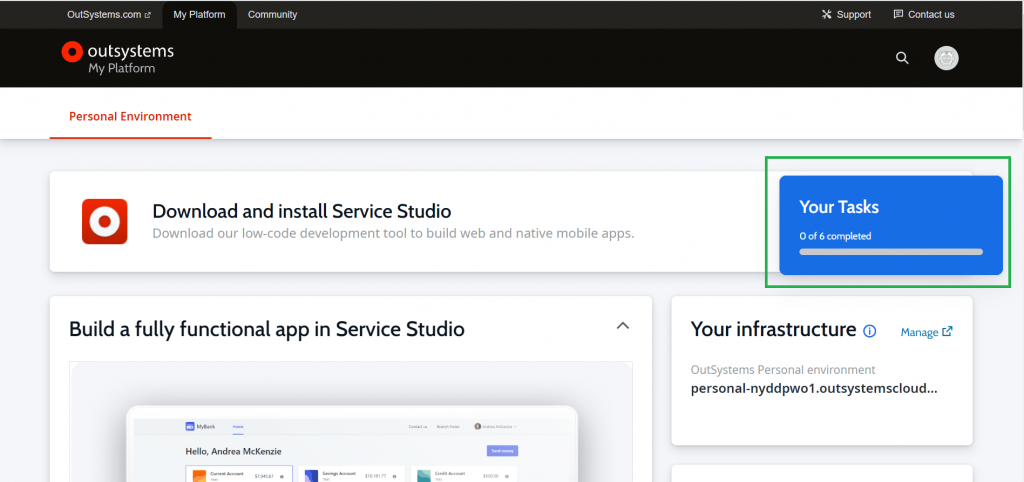Select the Personal Environment tab
The width and height of the screenshot is (1024, 482).
click(x=130, y=117)
